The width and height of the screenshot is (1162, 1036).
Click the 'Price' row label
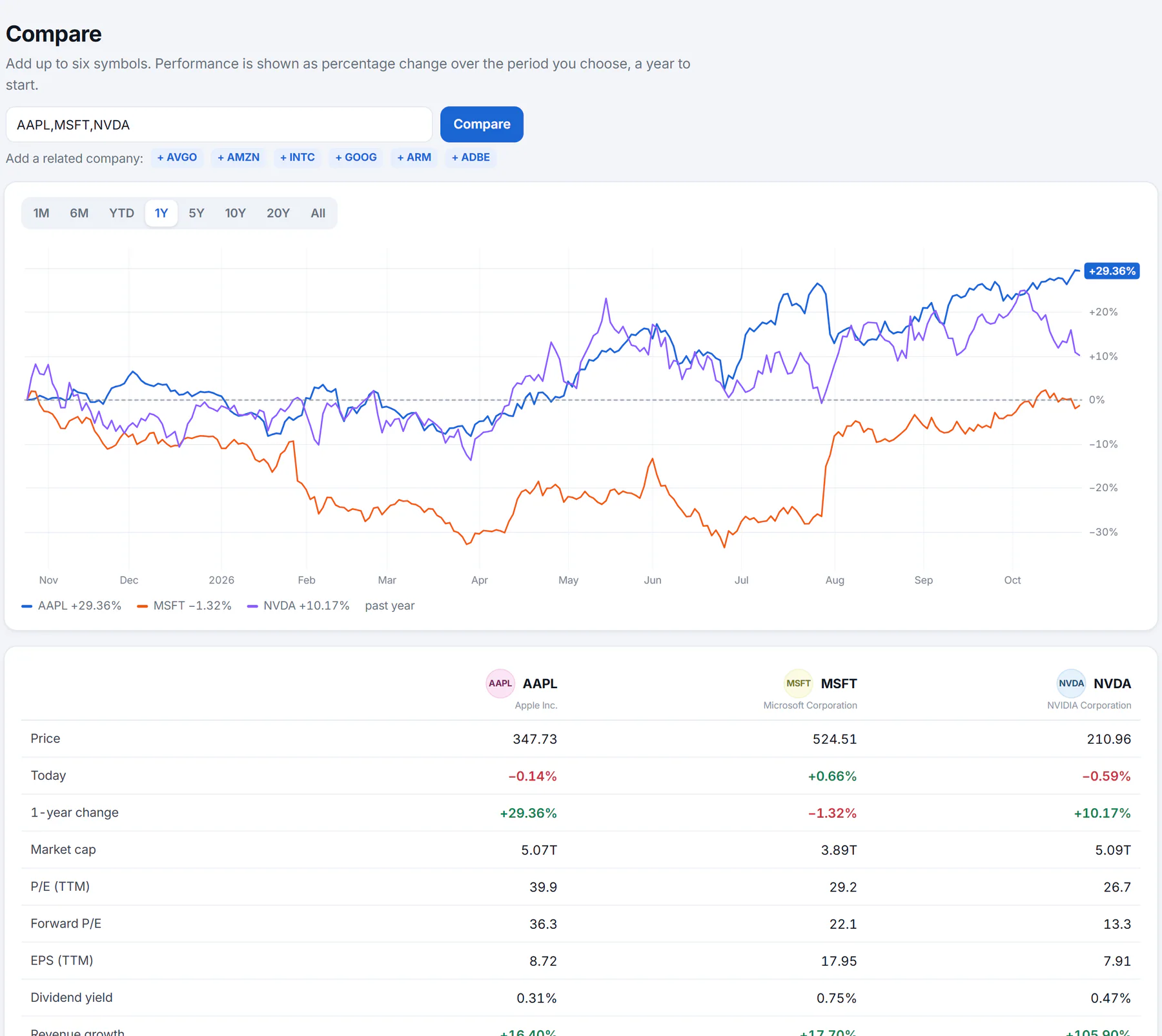[45, 738]
